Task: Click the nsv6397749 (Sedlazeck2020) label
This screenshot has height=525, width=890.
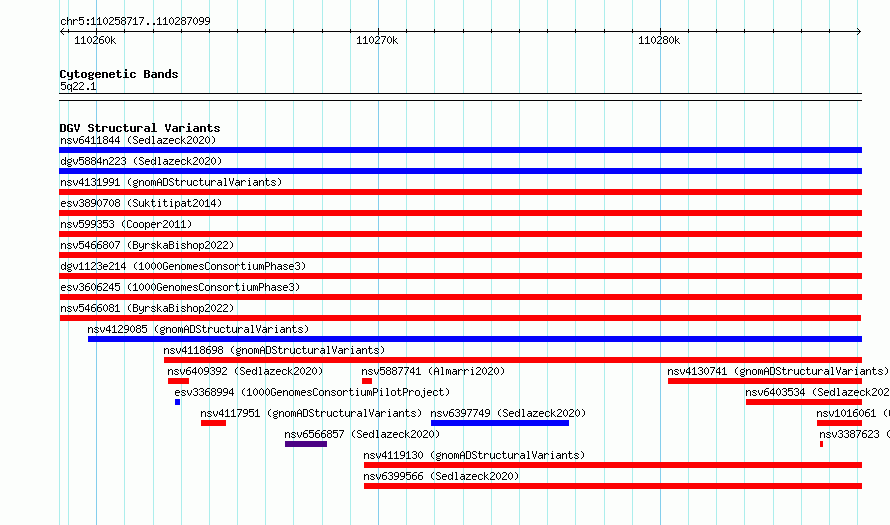Action: coord(508,413)
